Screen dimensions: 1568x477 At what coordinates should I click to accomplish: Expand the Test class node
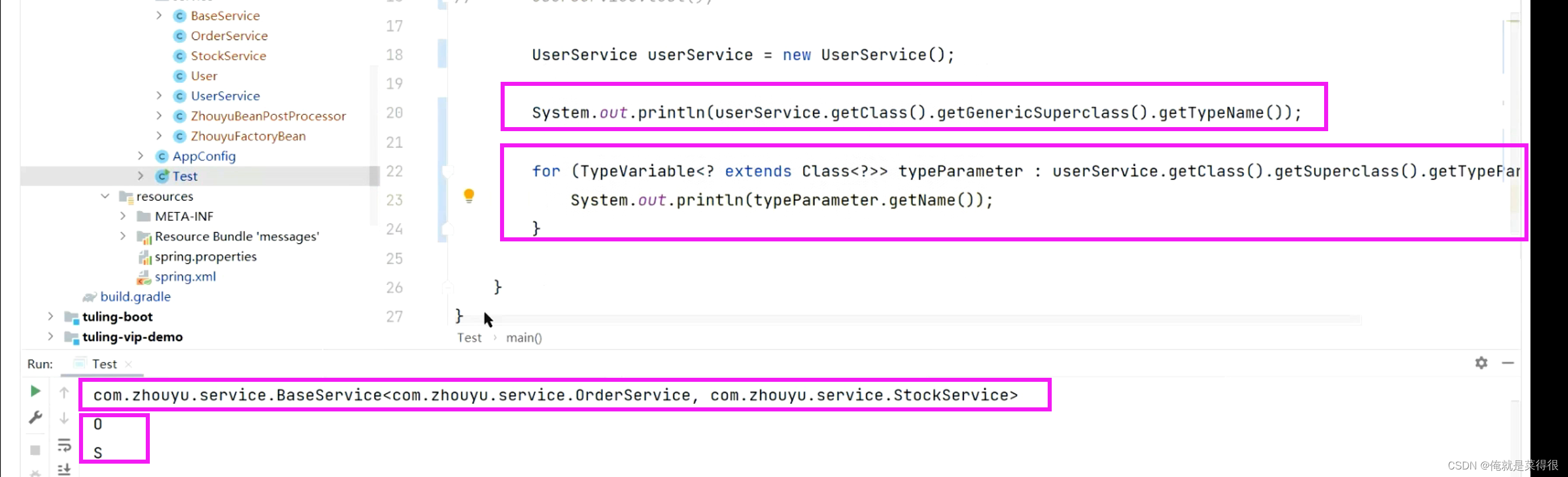(141, 176)
